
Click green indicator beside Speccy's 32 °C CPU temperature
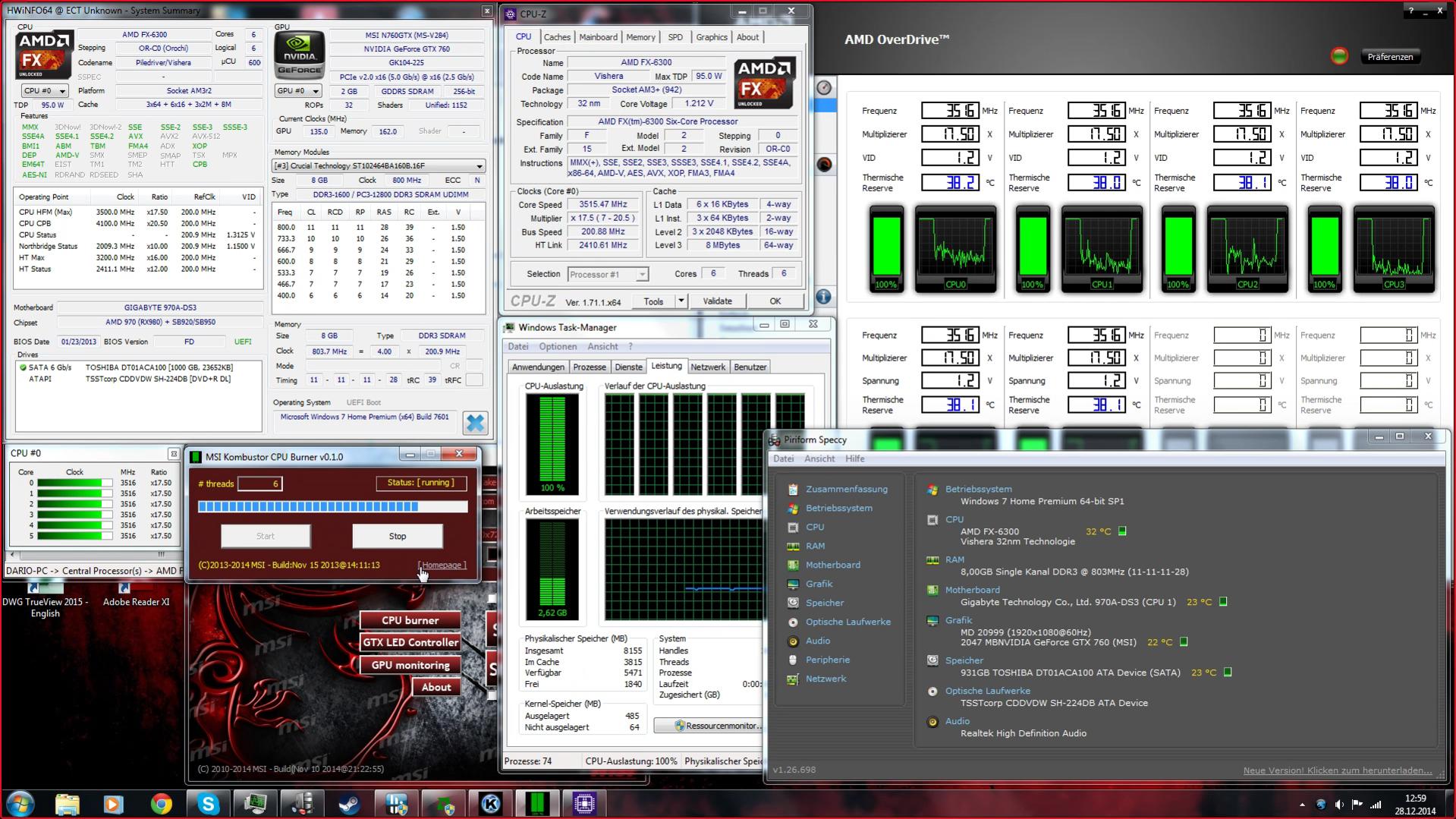(1122, 531)
